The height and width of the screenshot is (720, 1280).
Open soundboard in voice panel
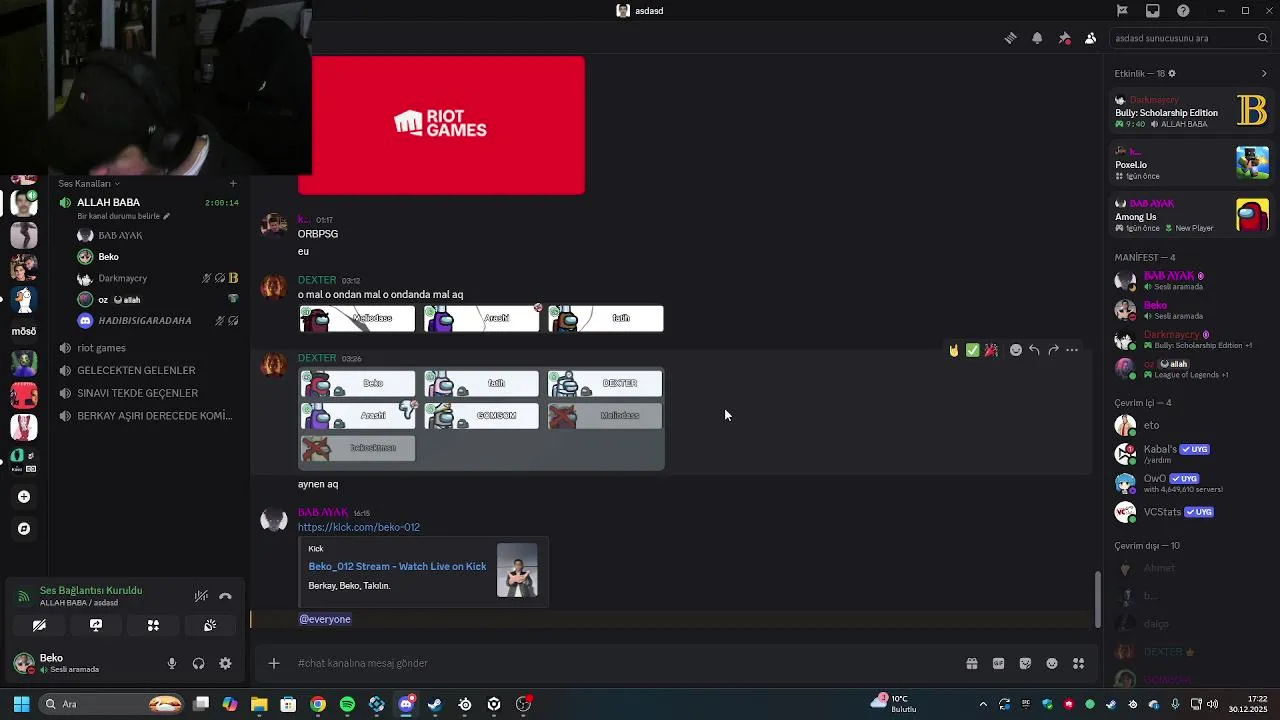210,625
